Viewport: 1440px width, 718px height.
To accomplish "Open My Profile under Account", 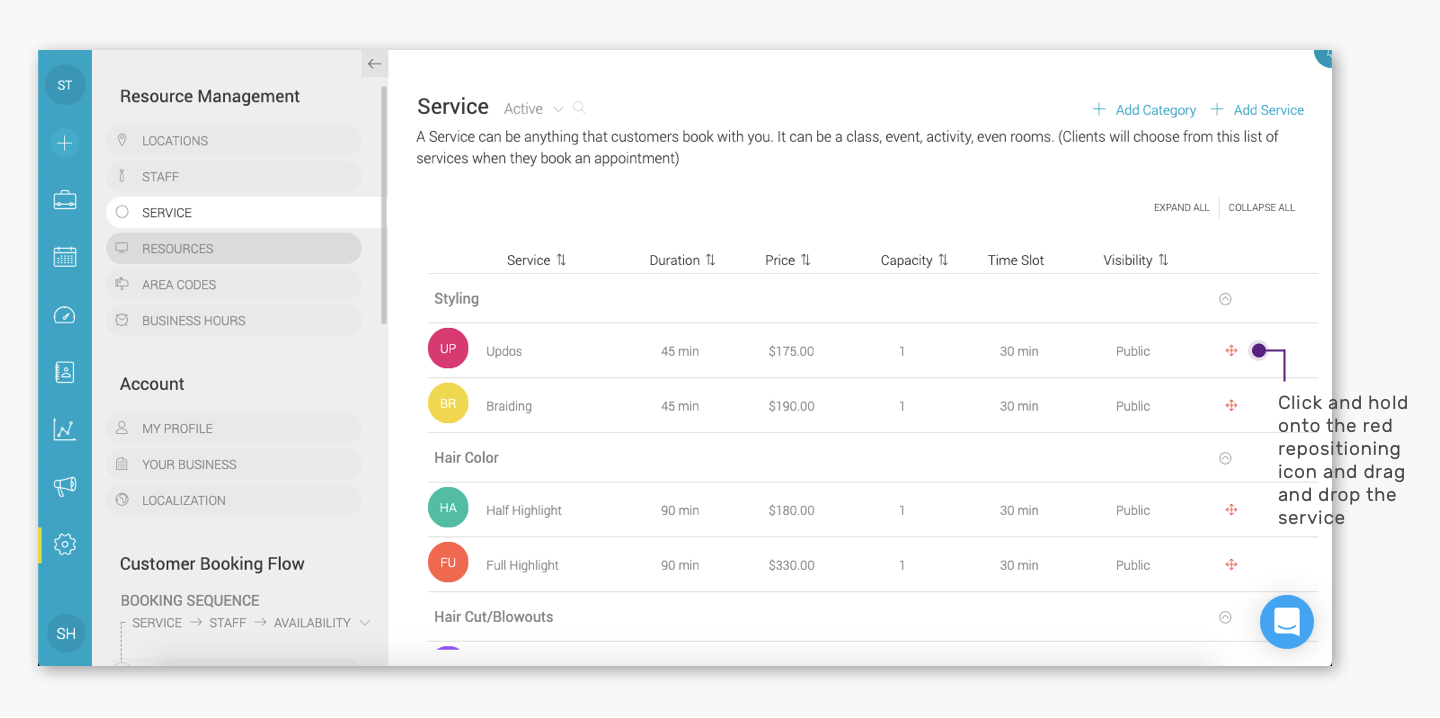I will pyautogui.click(x=234, y=429).
